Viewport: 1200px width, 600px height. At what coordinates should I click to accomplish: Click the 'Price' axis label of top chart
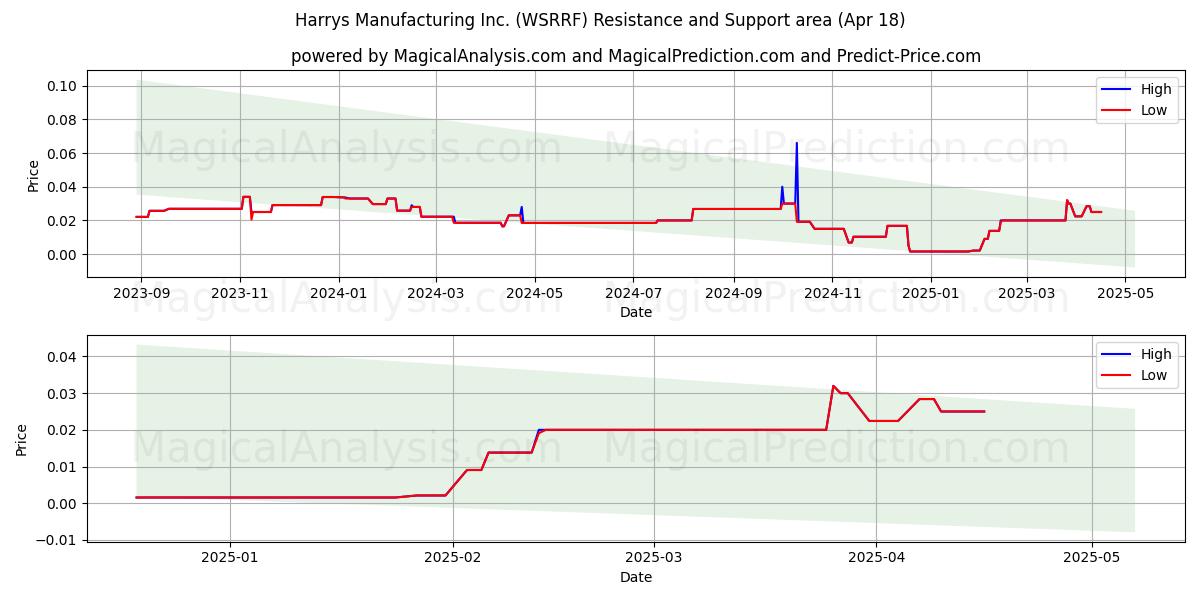click(33, 176)
